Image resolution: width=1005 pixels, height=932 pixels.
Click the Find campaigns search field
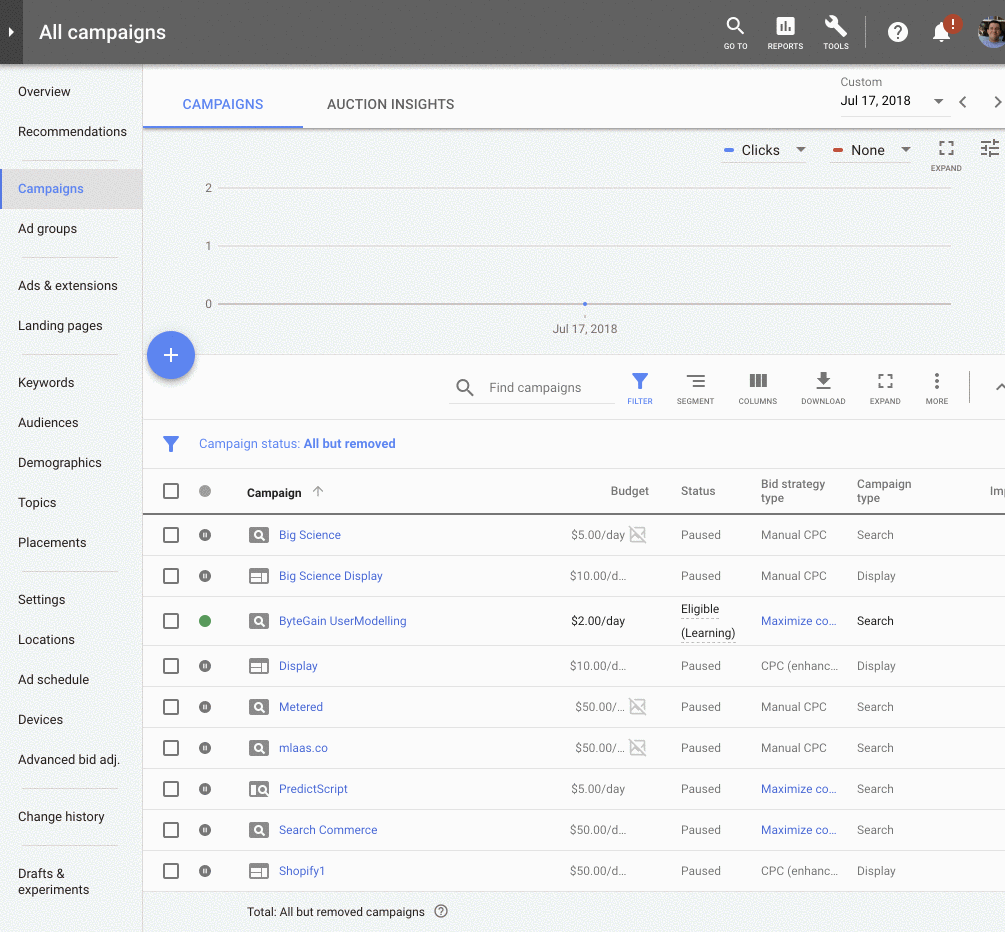point(547,388)
